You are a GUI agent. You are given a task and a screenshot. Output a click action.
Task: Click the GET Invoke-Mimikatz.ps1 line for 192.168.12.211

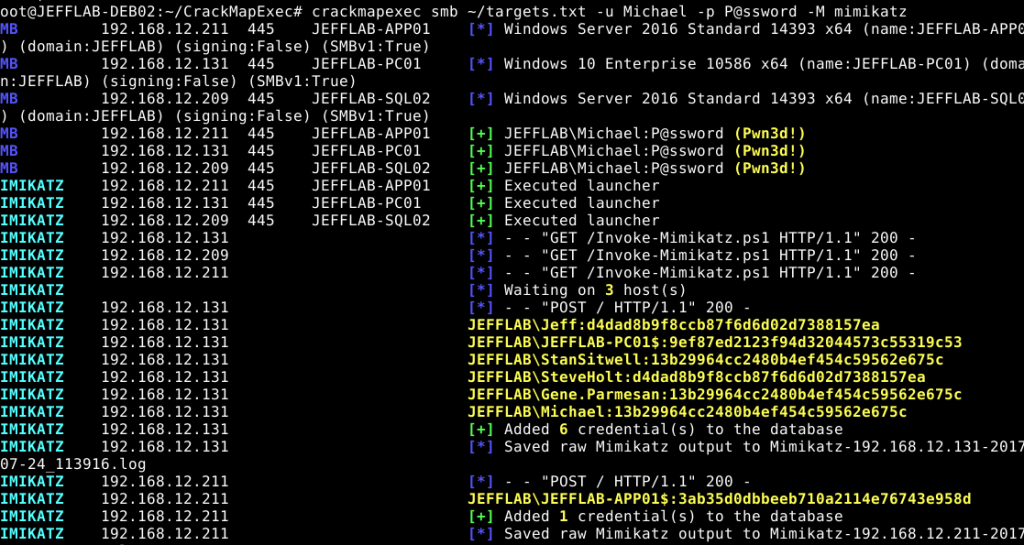point(692,272)
